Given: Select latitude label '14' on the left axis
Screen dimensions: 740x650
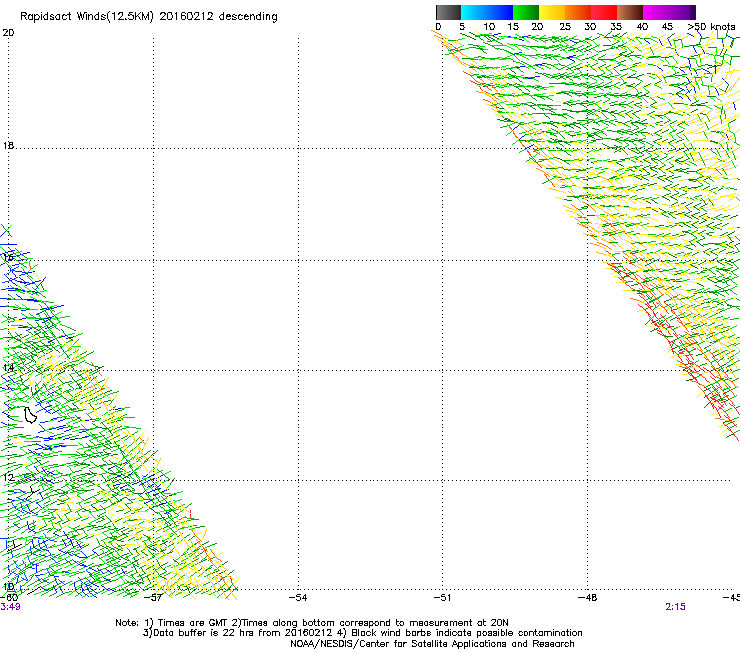Looking at the screenshot, I should pyautogui.click(x=8, y=368).
